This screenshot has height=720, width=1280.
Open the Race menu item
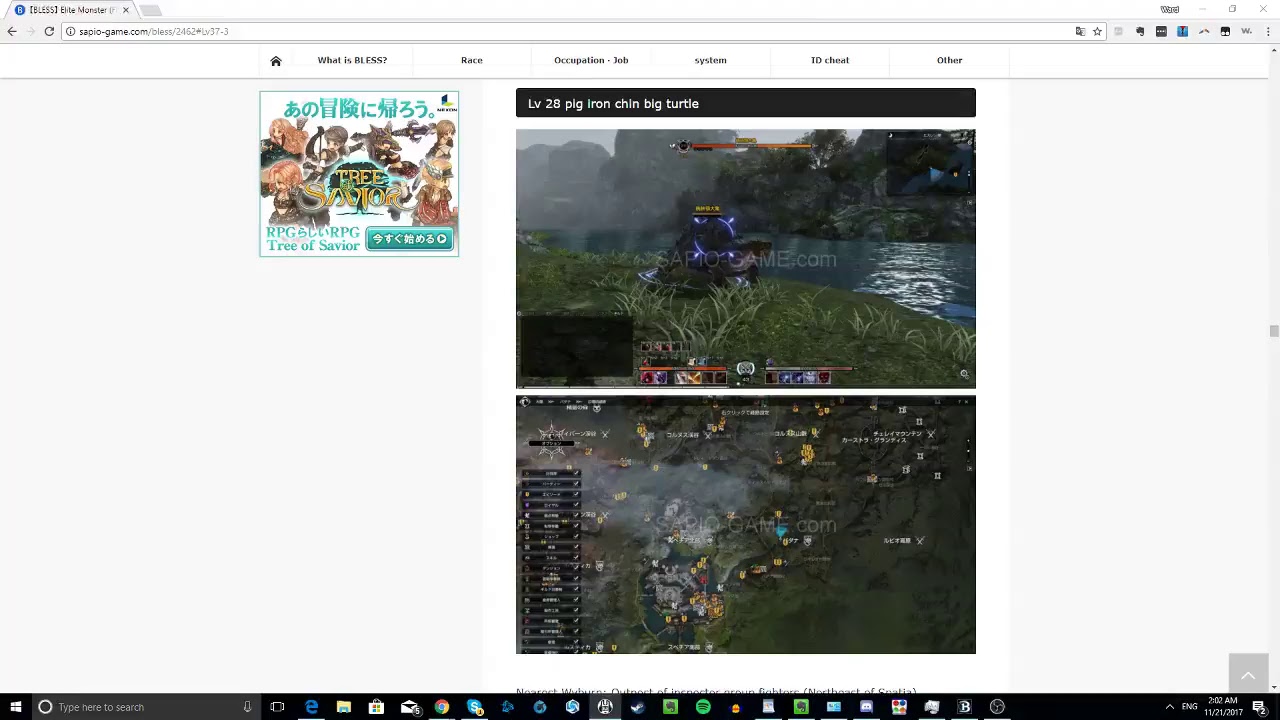pyautogui.click(x=472, y=60)
